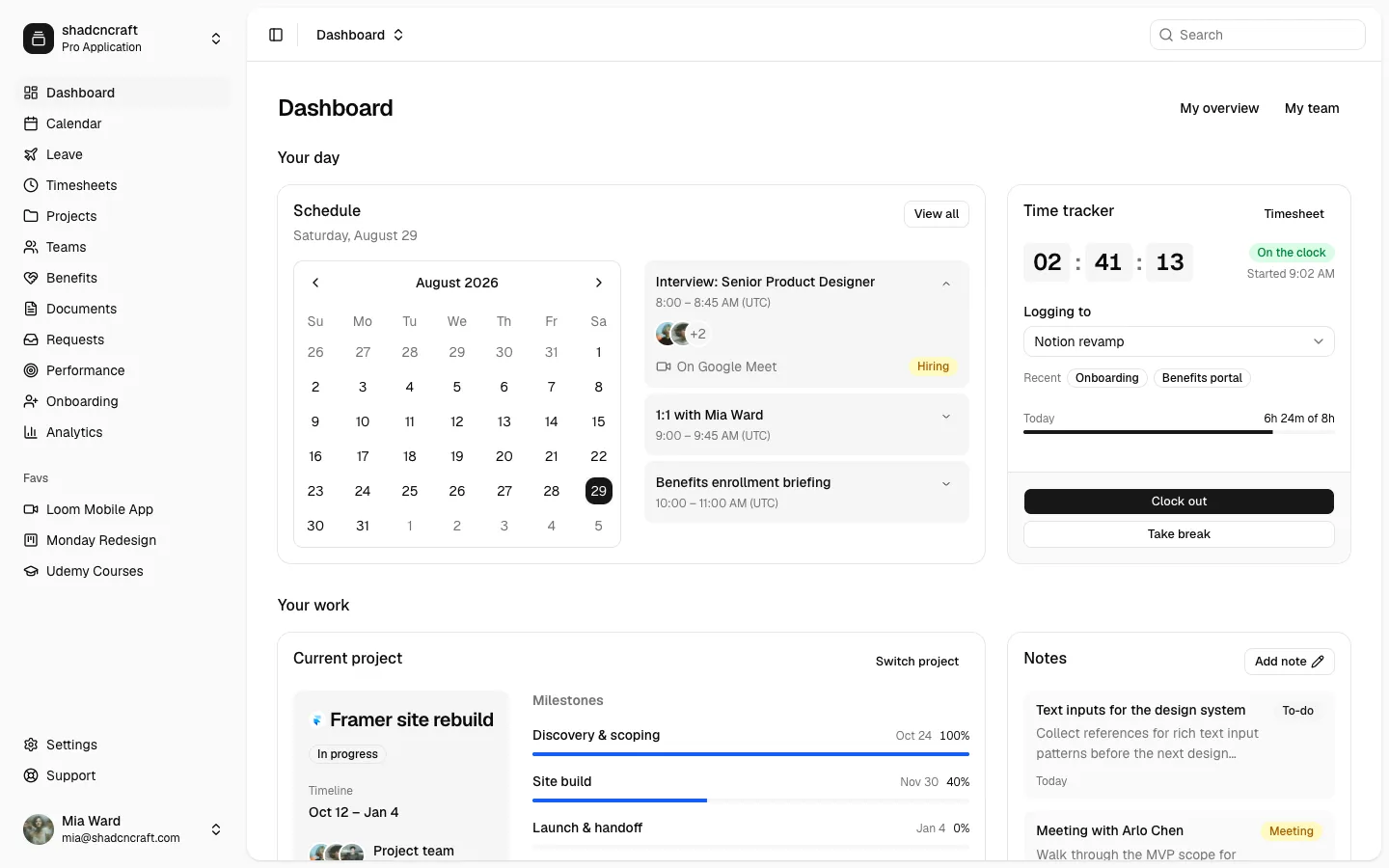Image resolution: width=1389 pixels, height=868 pixels.
Task: Click the Teams people icon
Action: (x=31, y=247)
